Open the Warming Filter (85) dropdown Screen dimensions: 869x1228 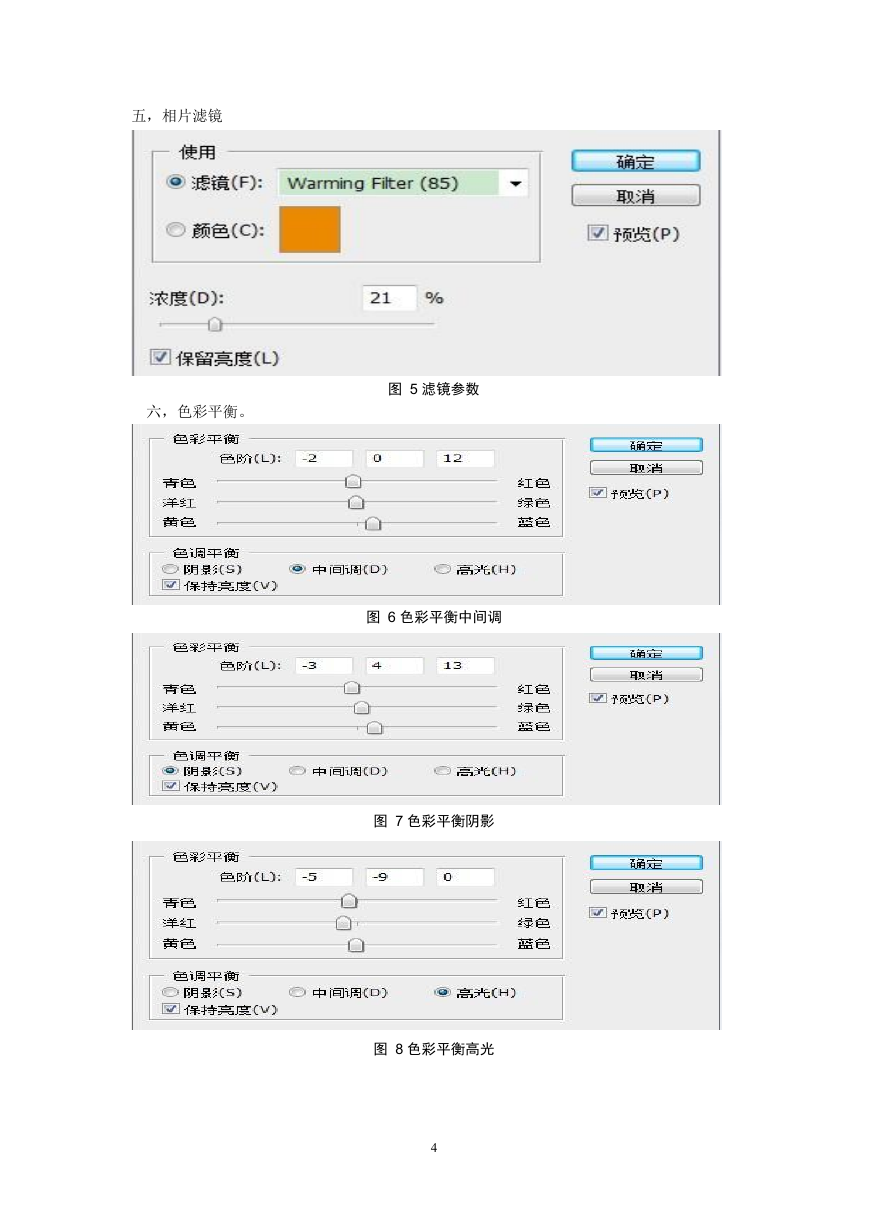(x=402, y=183)
